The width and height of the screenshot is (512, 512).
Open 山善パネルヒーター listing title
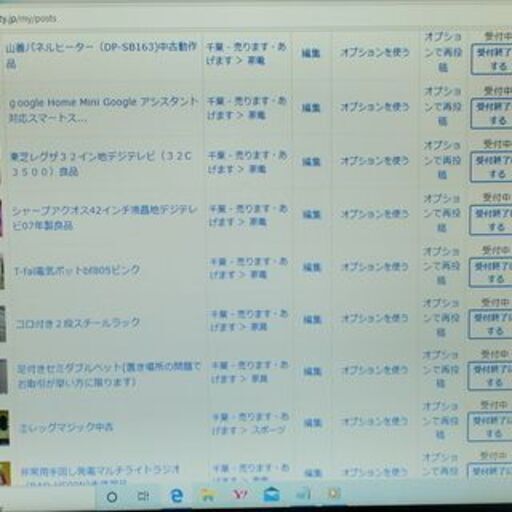[101, 55]
